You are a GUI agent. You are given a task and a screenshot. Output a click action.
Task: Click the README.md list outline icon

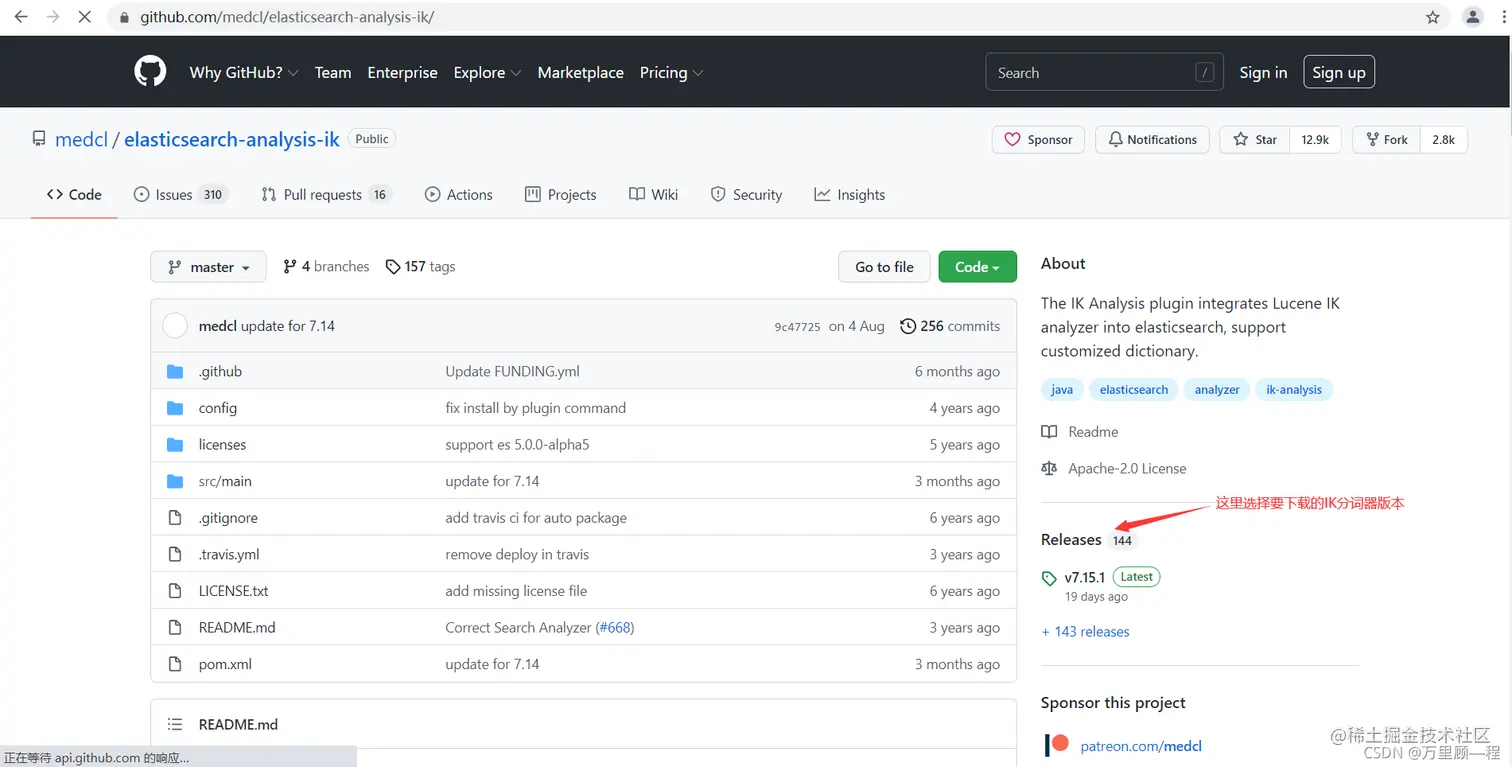(175, 724)
